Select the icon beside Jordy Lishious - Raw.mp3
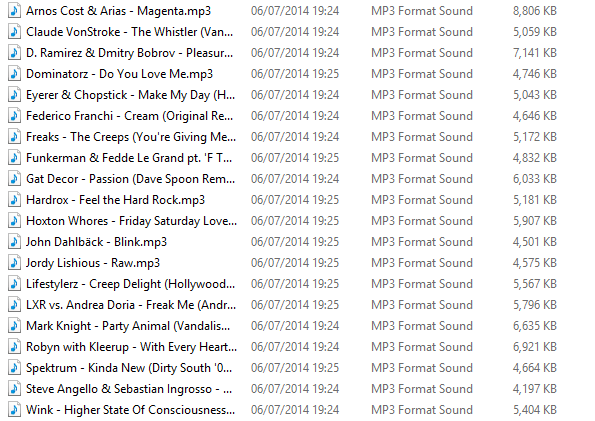This screenshot has height=421, width=595. point(14,263)
